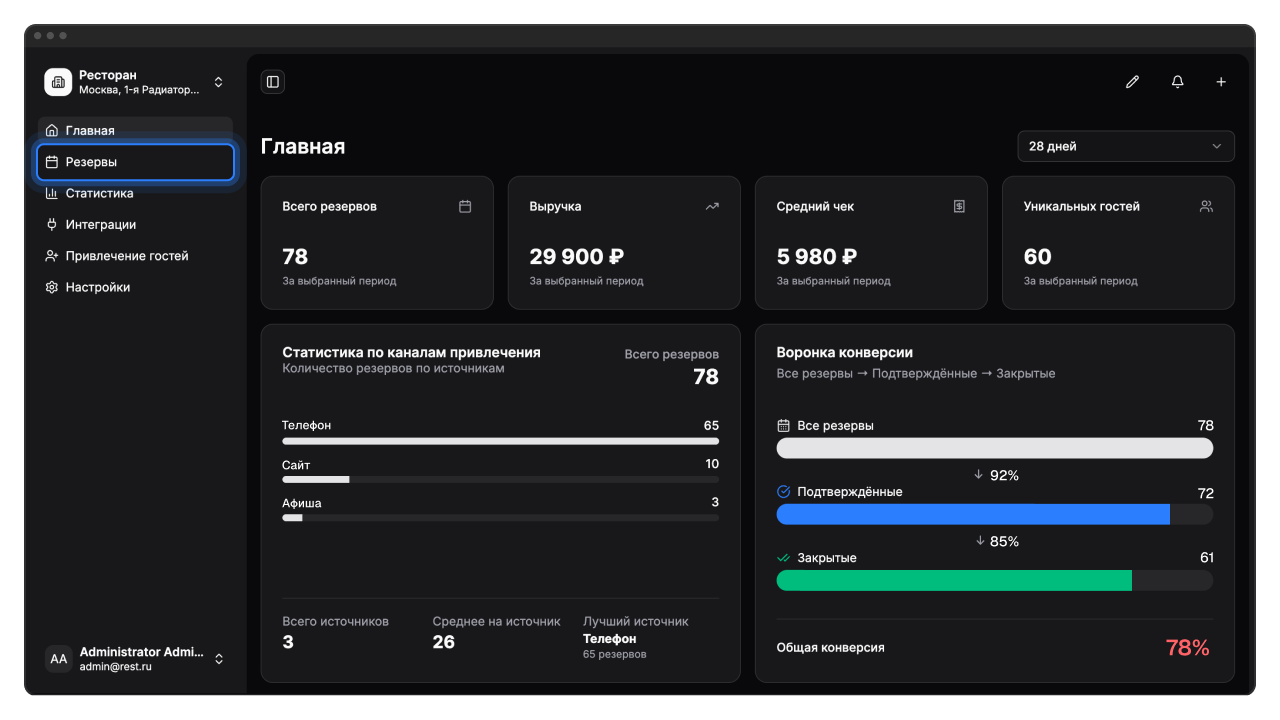Click the pencil edit icon

point(1132,82)
